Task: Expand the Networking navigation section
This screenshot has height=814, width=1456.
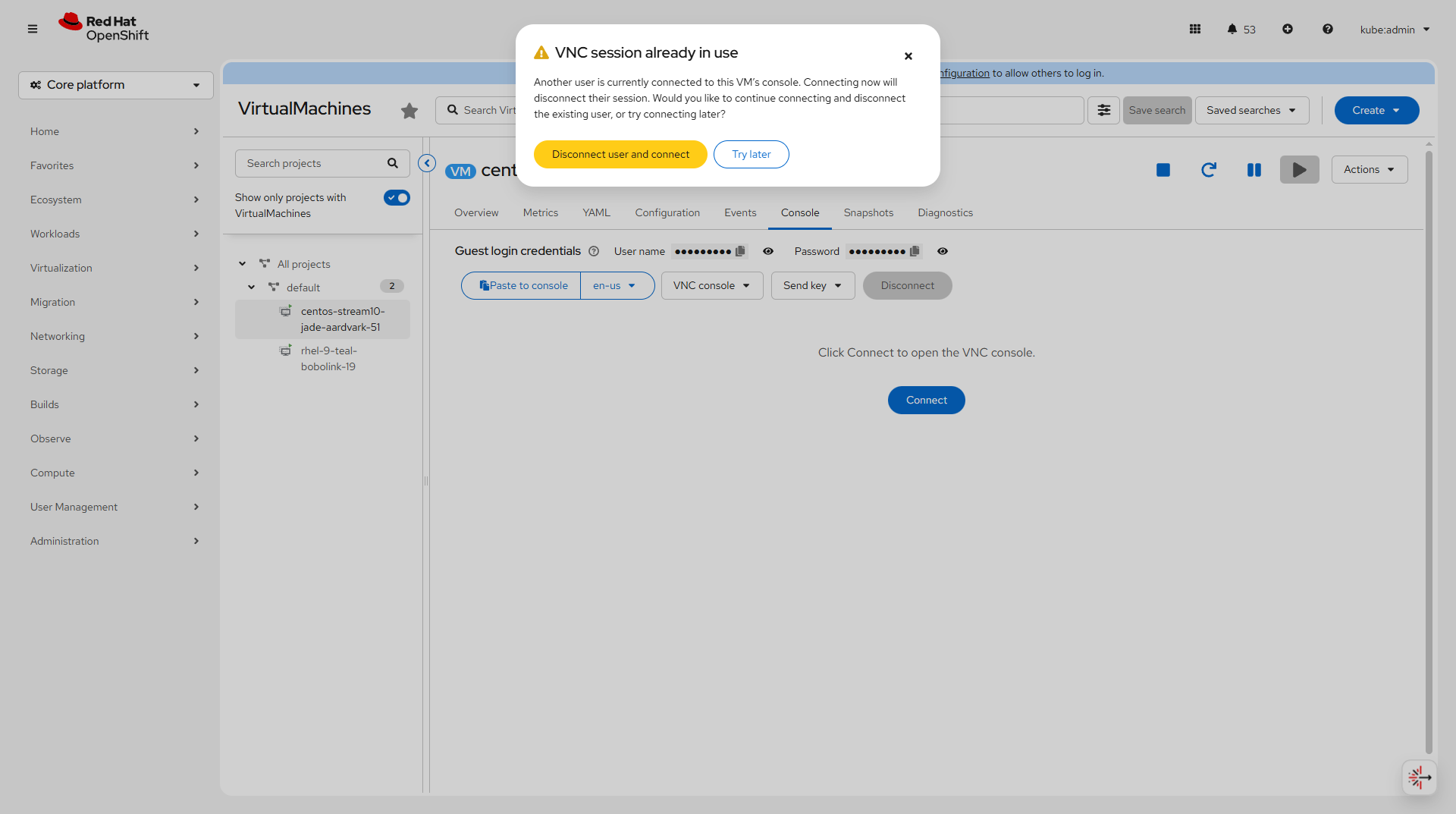Action: tap(115, 336)
